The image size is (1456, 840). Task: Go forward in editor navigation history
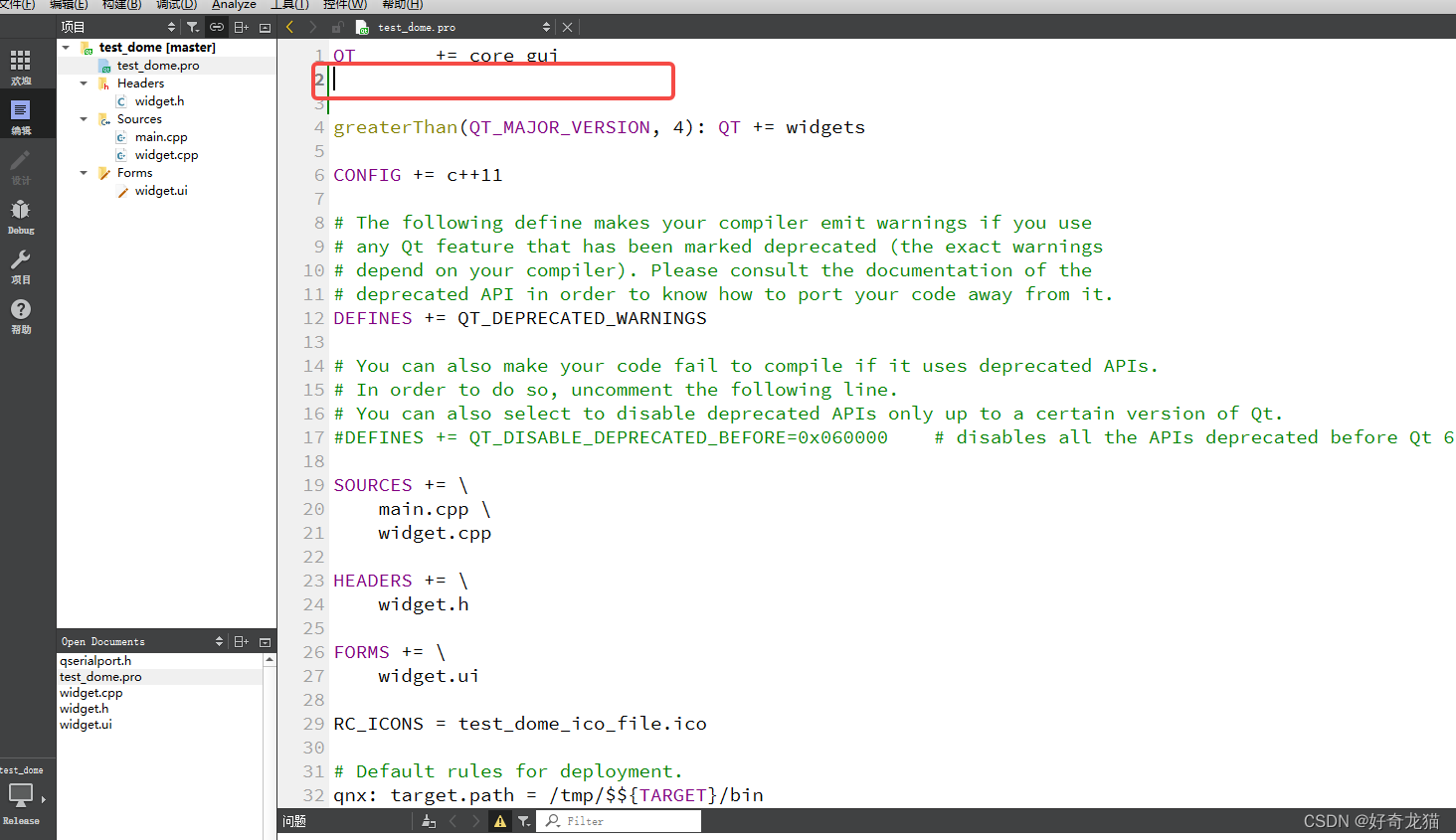pos(312,27)
